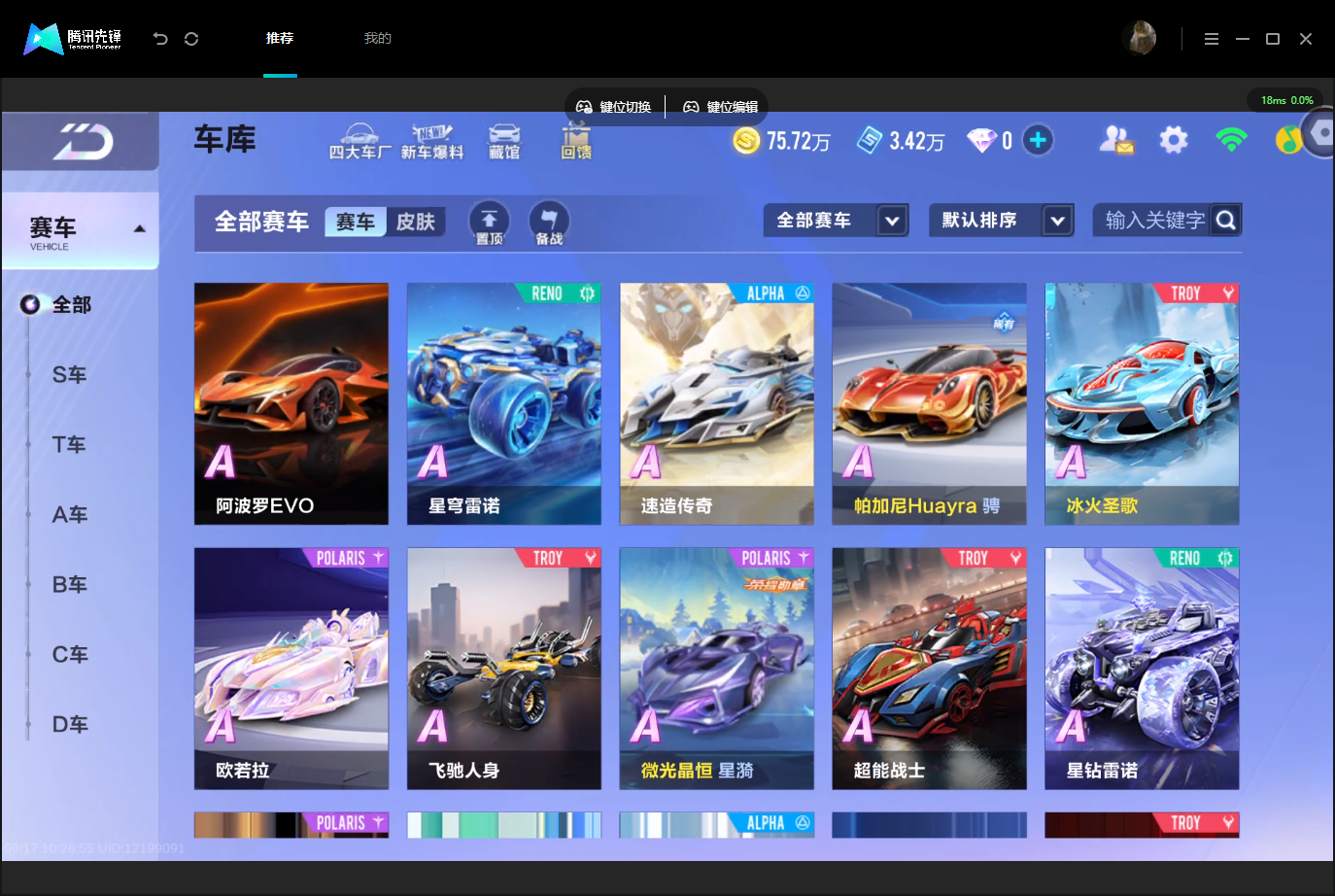1335x896 pixels.
Task: Click the 键位编辑 gamepad button
Action: pyautogui.click(x=720, y=107)
